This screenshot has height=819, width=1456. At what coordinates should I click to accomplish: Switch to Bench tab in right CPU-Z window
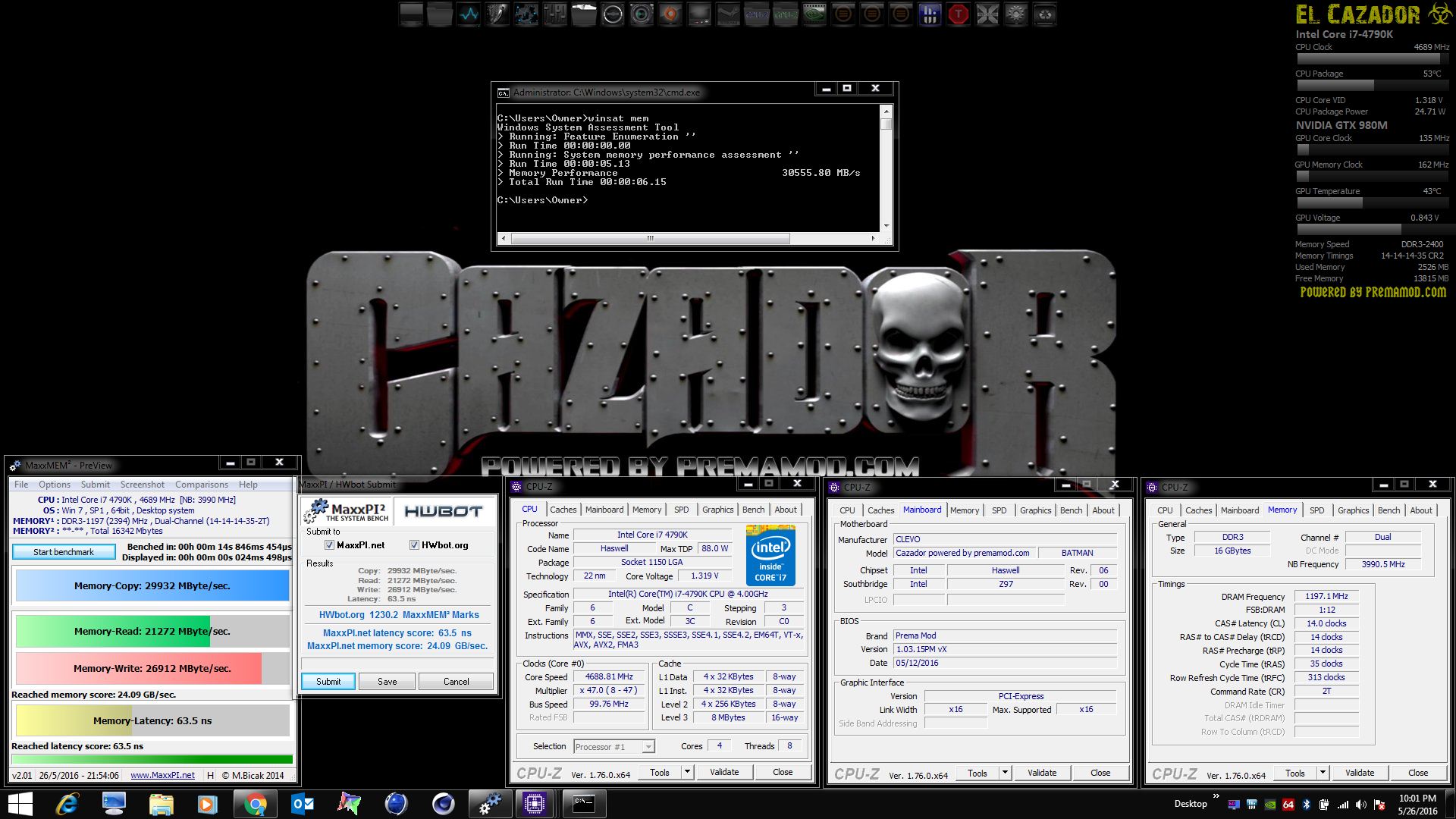pos(1389,510)
